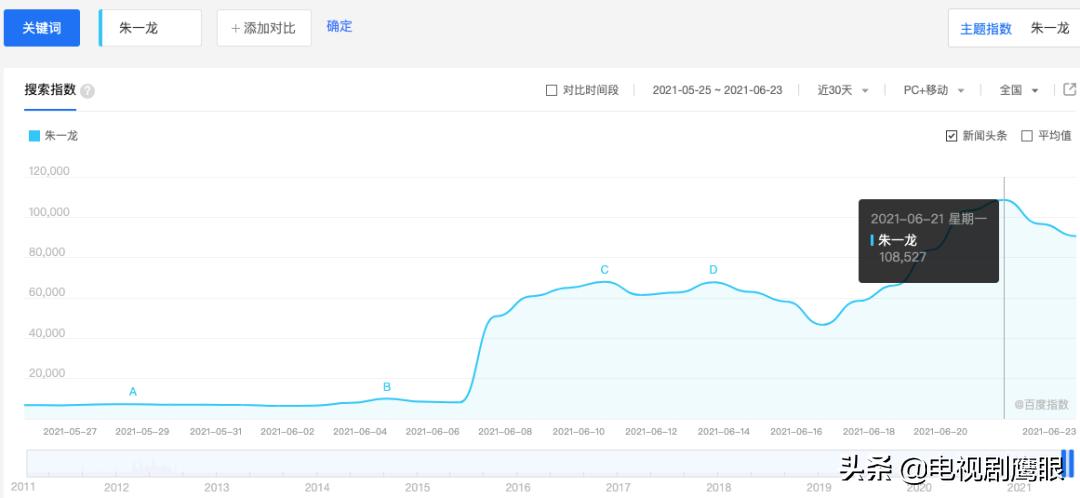Click the 108,527 value in tooltip

tap(902, 257)
